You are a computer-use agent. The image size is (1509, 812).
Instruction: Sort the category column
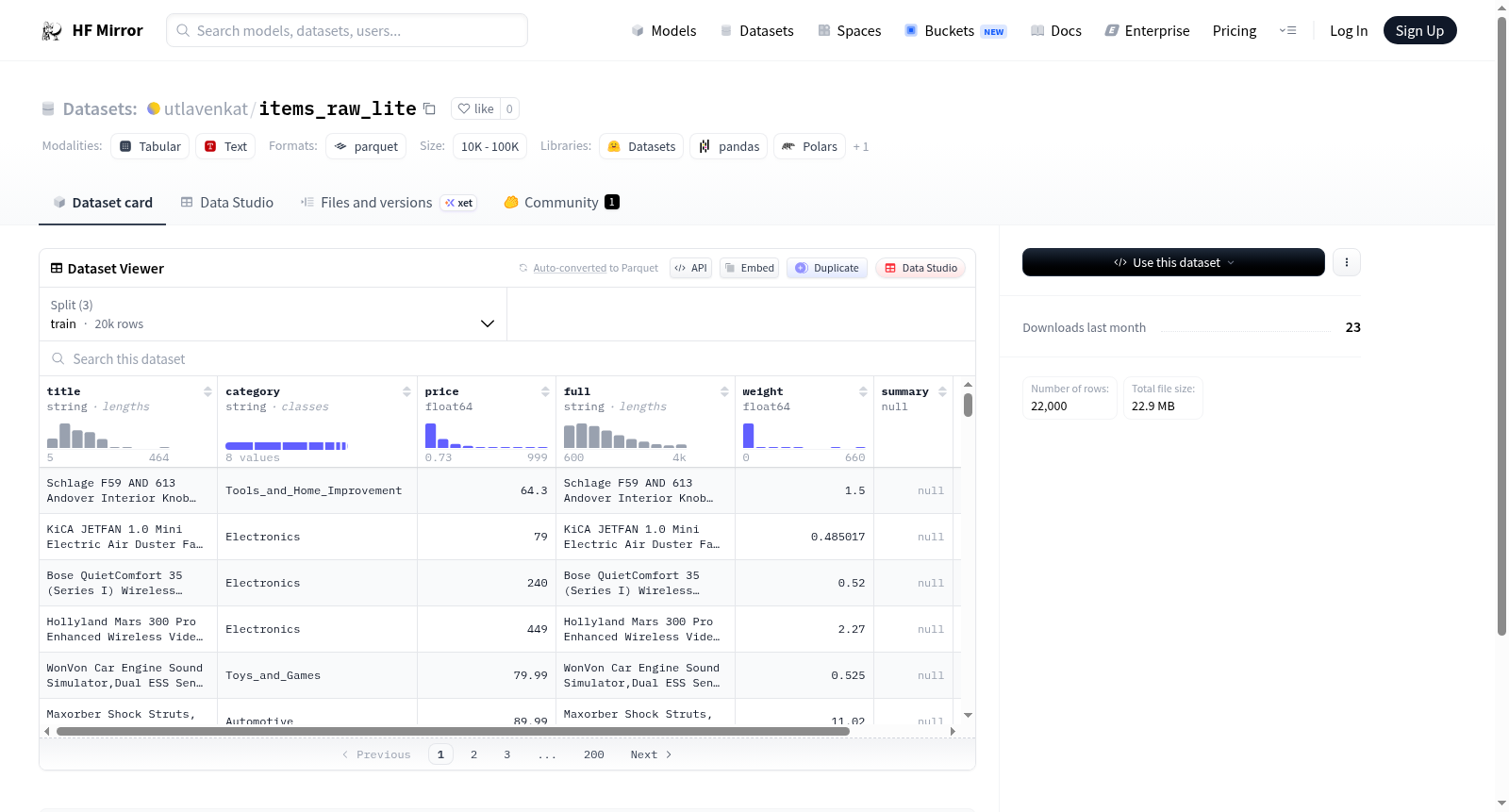coord(406,391)
